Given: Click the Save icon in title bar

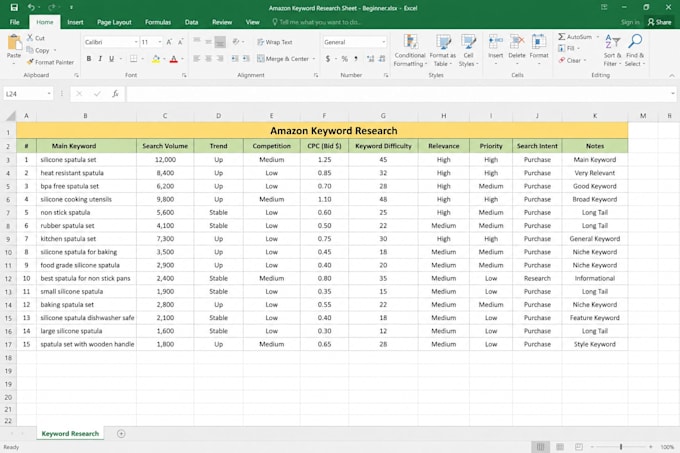Looking at the screenshot, I should (x=14, y=7).
